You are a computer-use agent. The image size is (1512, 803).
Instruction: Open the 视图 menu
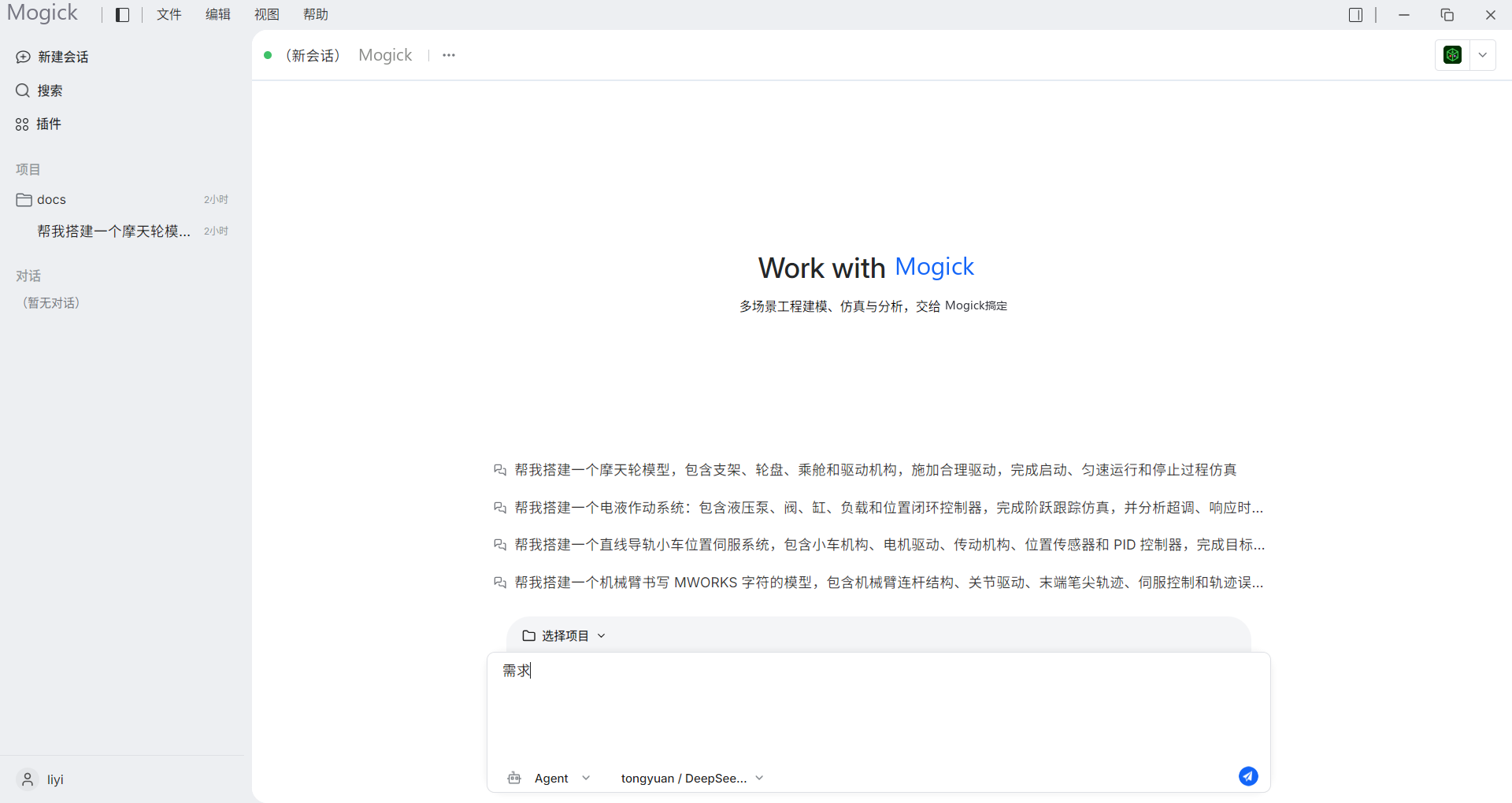(x=267, y=15)
